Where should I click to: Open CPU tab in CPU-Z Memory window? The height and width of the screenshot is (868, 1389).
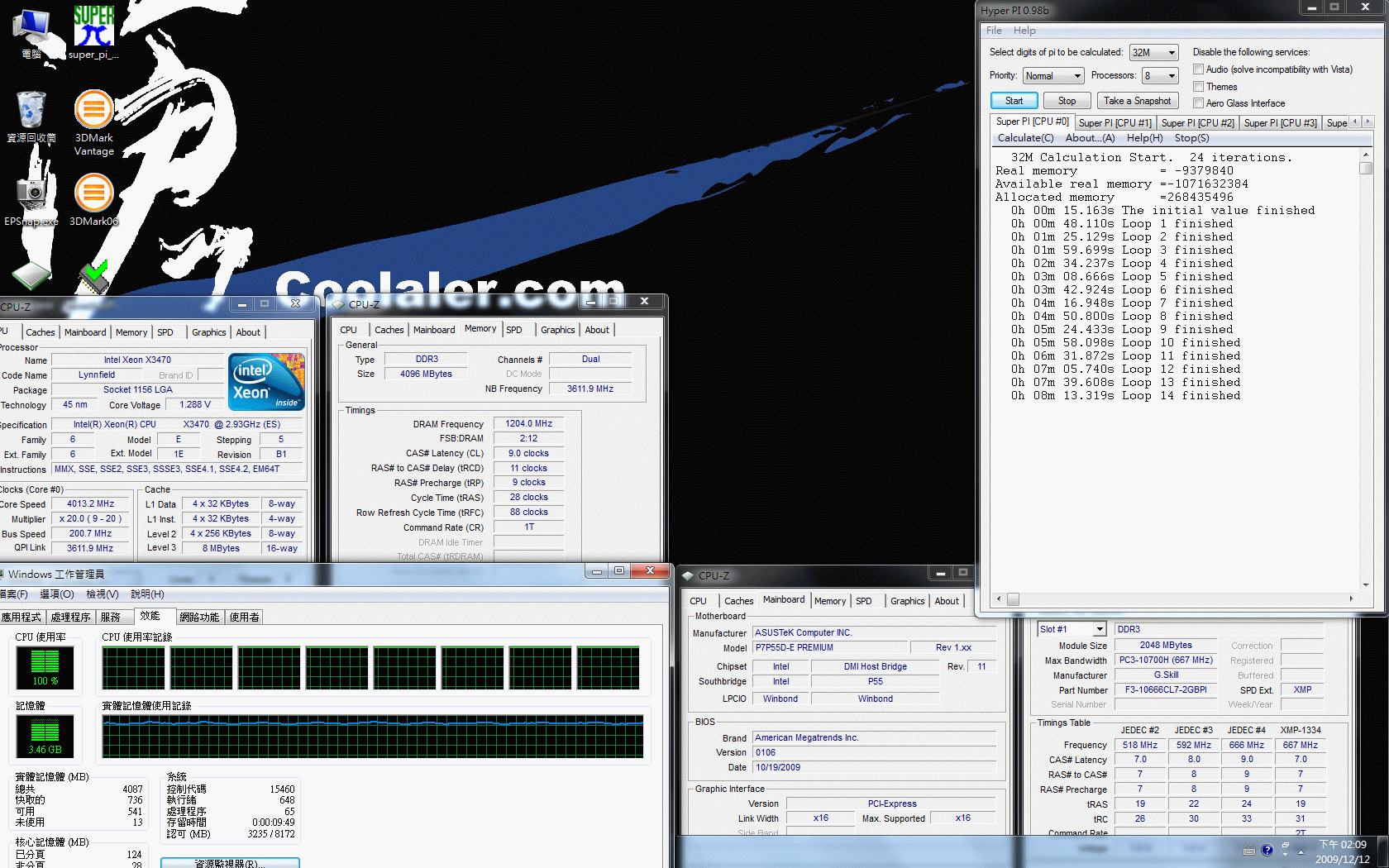(348, 330)
